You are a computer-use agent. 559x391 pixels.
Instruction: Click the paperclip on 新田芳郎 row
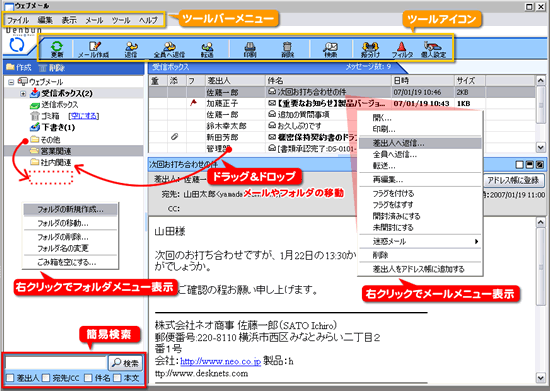pos(174,137)
